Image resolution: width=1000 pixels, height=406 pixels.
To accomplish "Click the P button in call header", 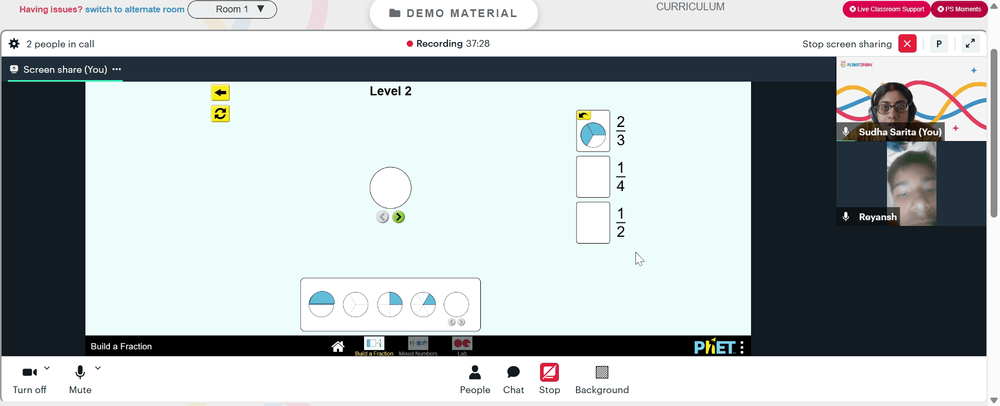I will [x=939, y=43].
